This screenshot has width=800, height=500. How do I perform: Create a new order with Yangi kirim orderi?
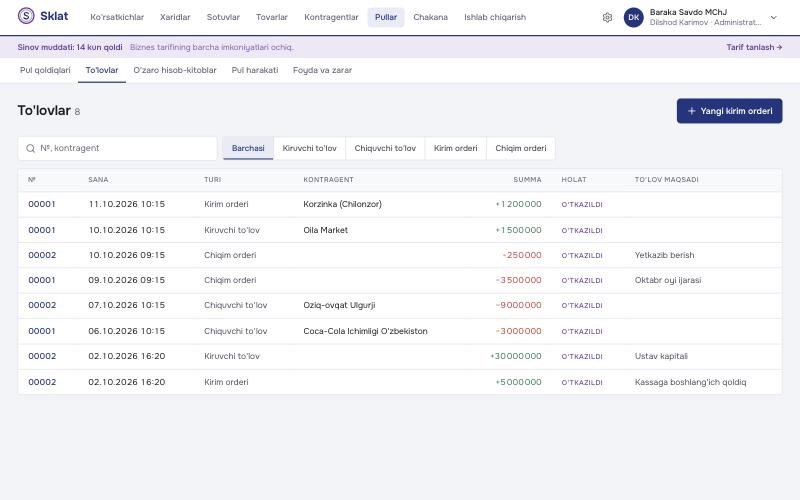(729, 111)
